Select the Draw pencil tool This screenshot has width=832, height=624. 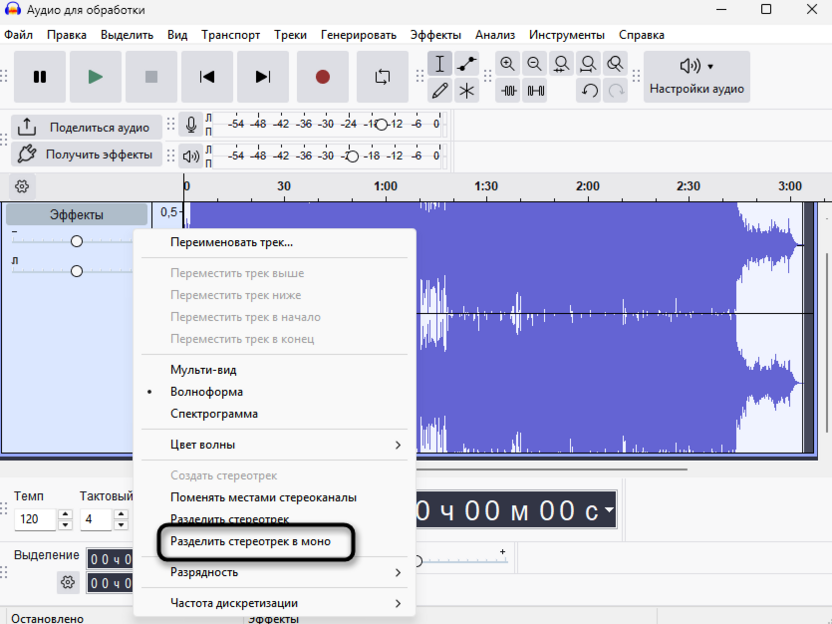pos(439,91)
